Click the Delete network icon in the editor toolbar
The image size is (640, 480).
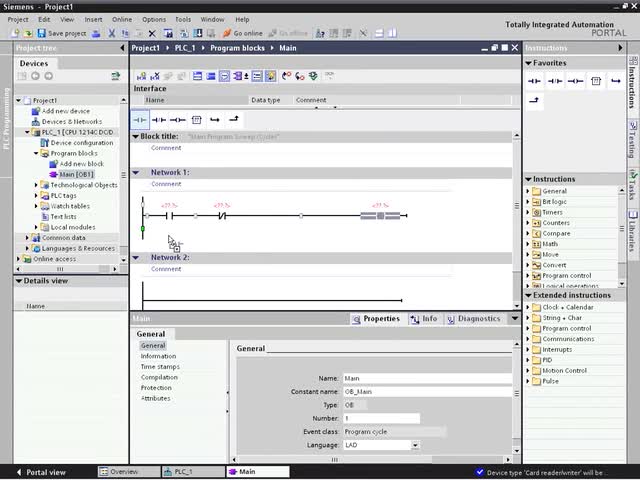[155, 76]
